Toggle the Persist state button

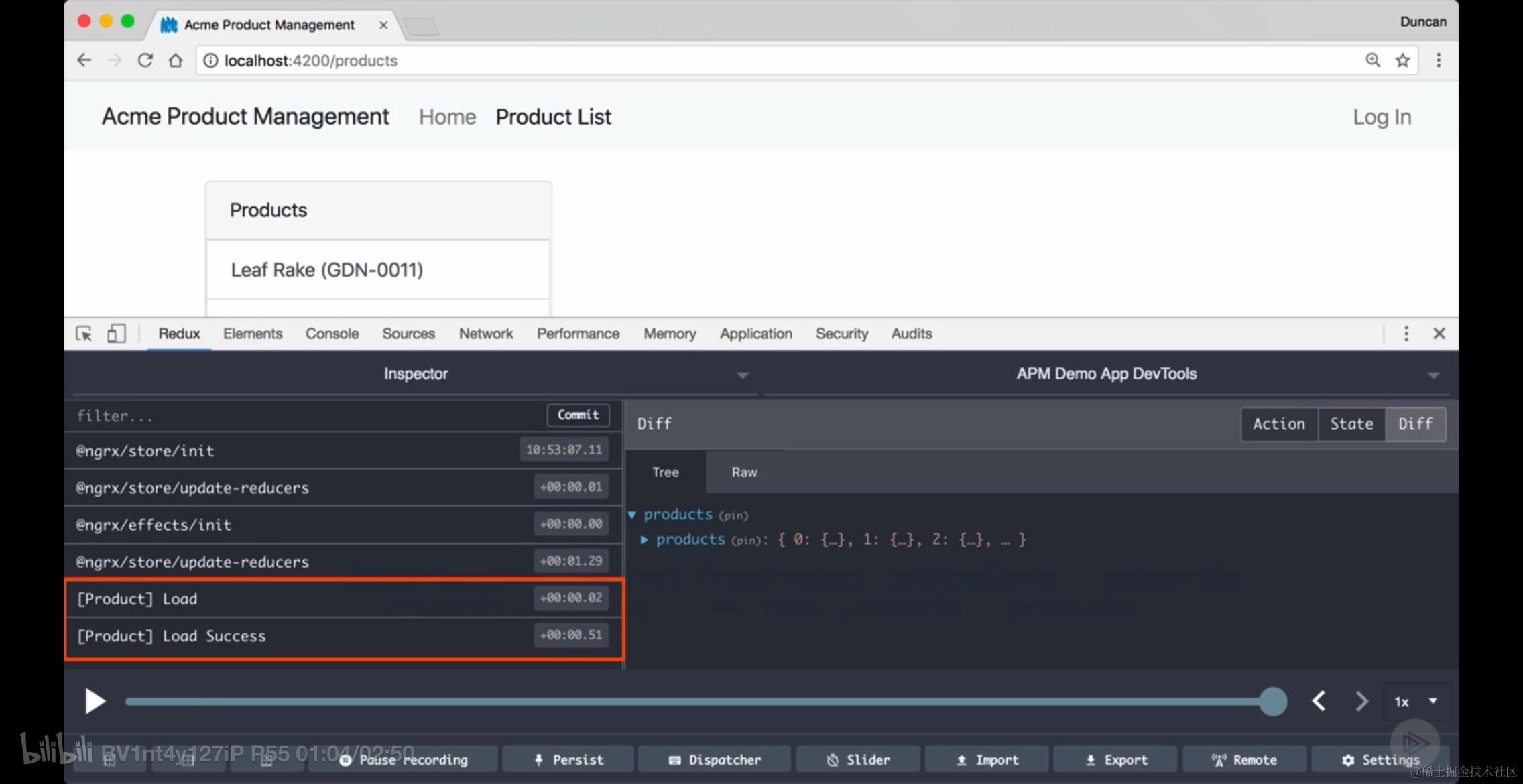568,759
